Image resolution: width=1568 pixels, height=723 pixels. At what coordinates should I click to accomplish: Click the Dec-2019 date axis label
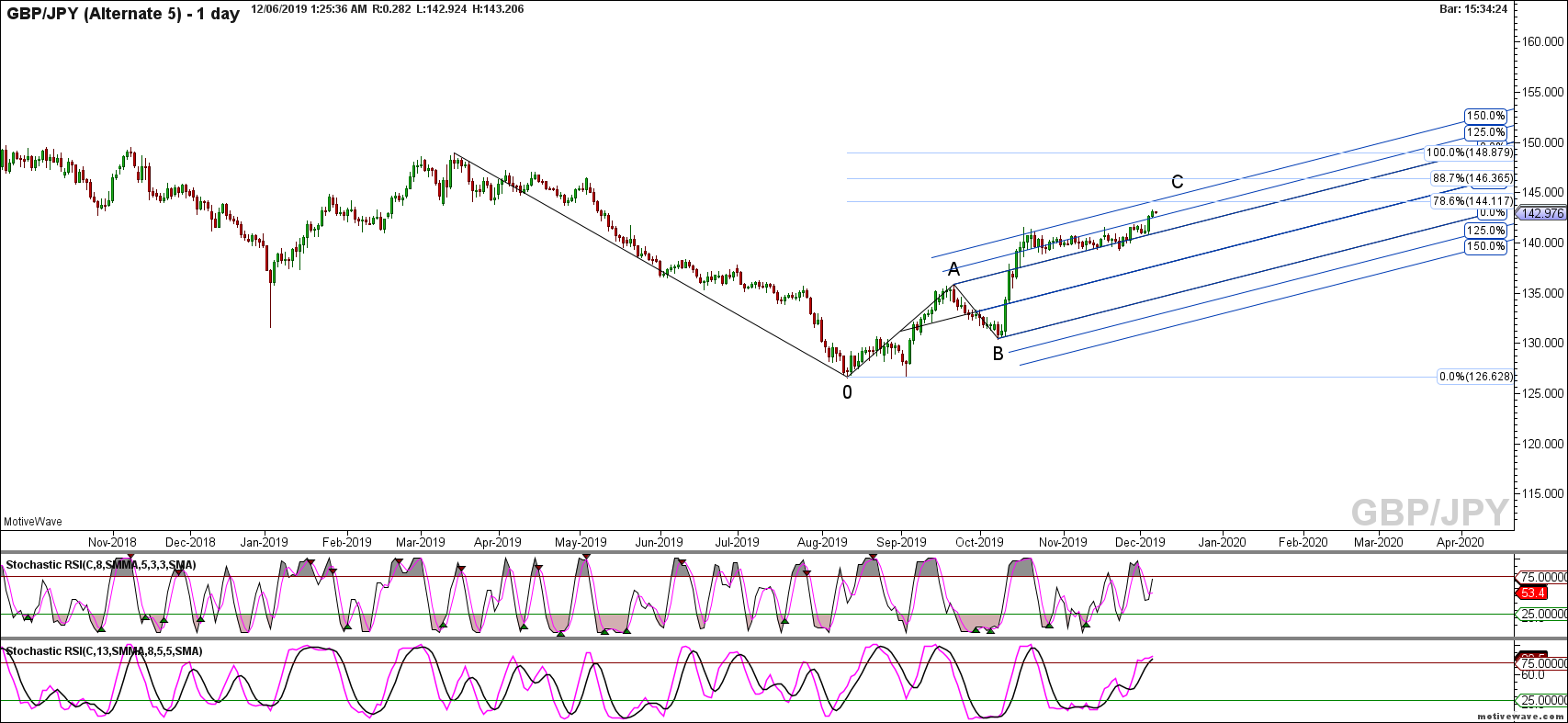[1140, 542]
